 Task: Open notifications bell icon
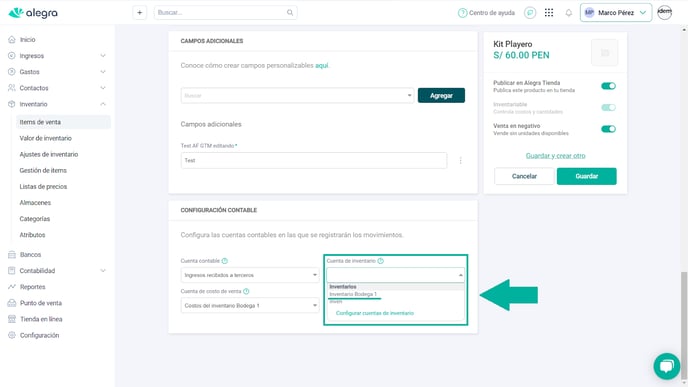pyautogui.click(x=569, y=13)
